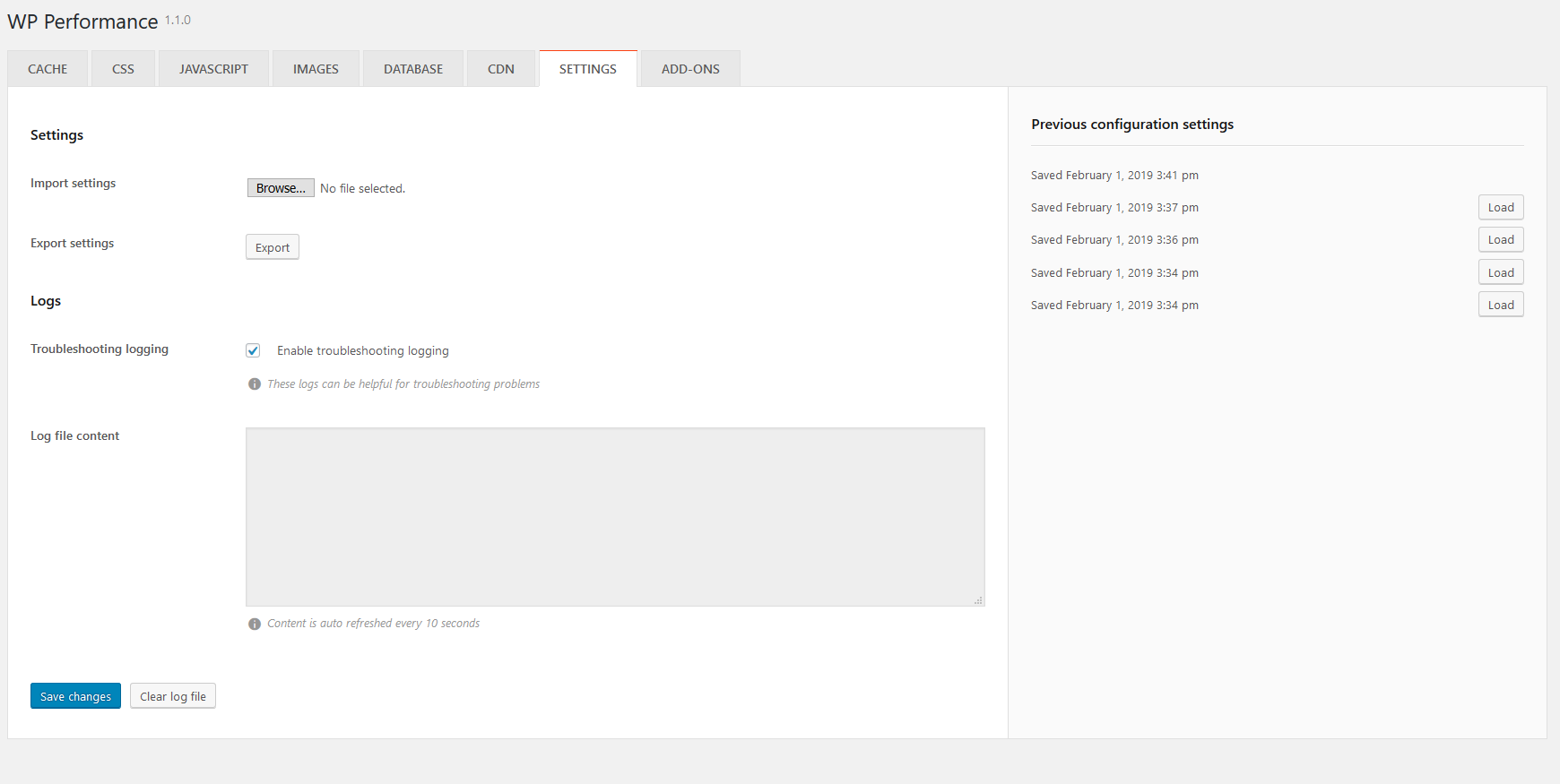Click 'These logs can be helpful' hint text
The height and width of the screenshot is (784, 1560).
point(403,384)
